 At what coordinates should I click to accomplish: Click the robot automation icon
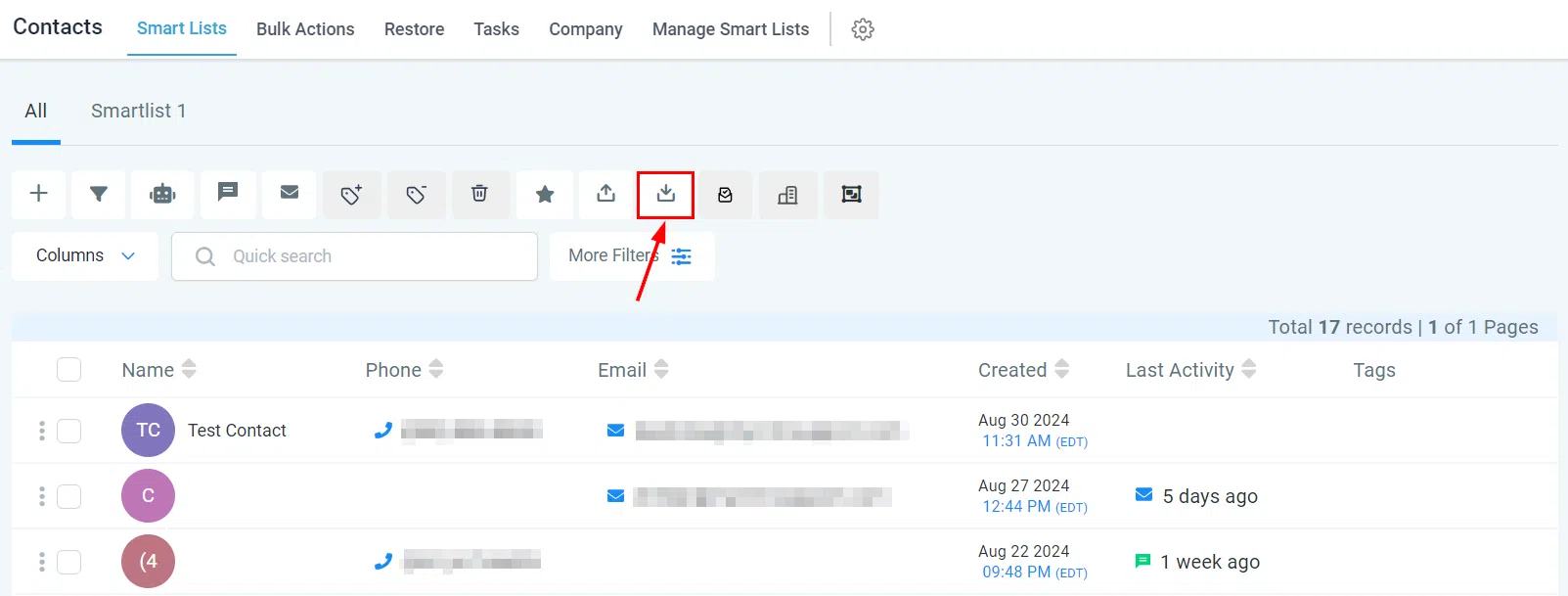point(162,194)
